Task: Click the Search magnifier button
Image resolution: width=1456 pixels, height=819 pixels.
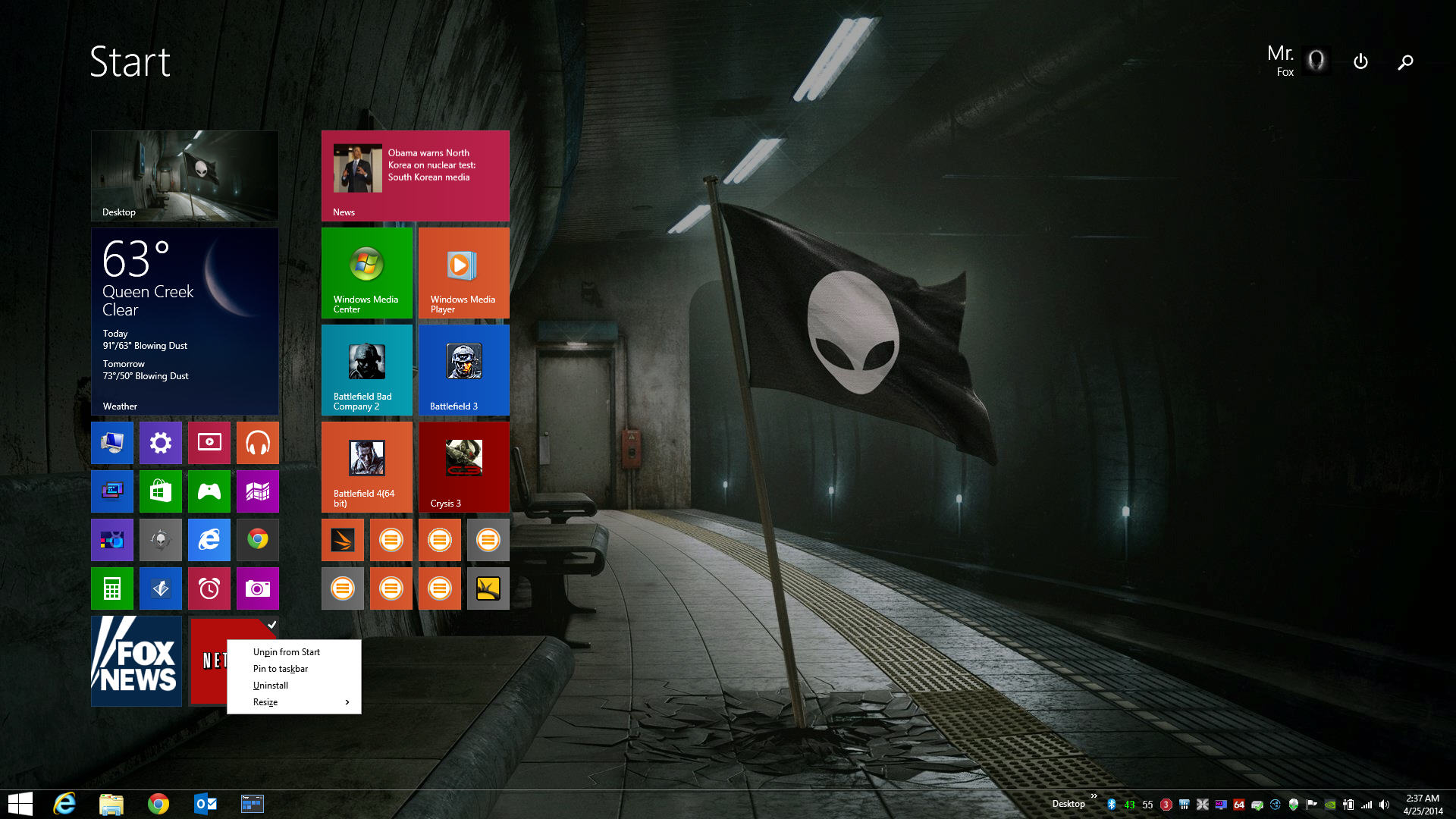Action: (1405, 62)
